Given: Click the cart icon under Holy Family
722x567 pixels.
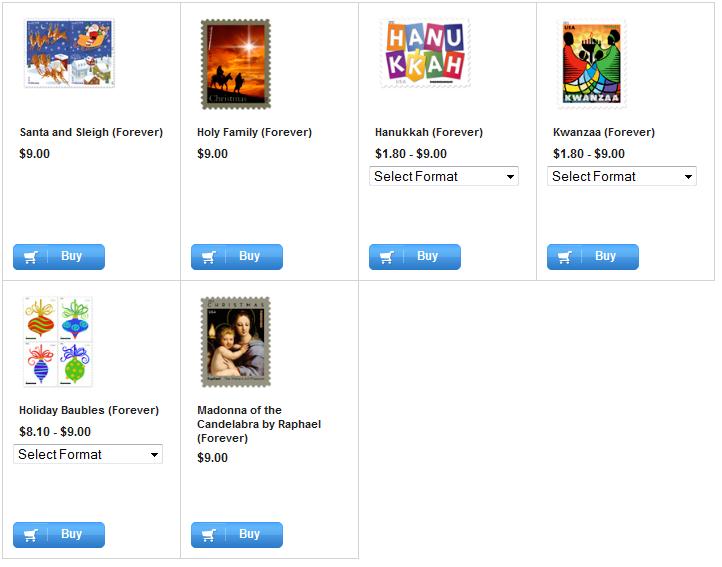Looking at the screenshot, I should [x=209, y=257].
